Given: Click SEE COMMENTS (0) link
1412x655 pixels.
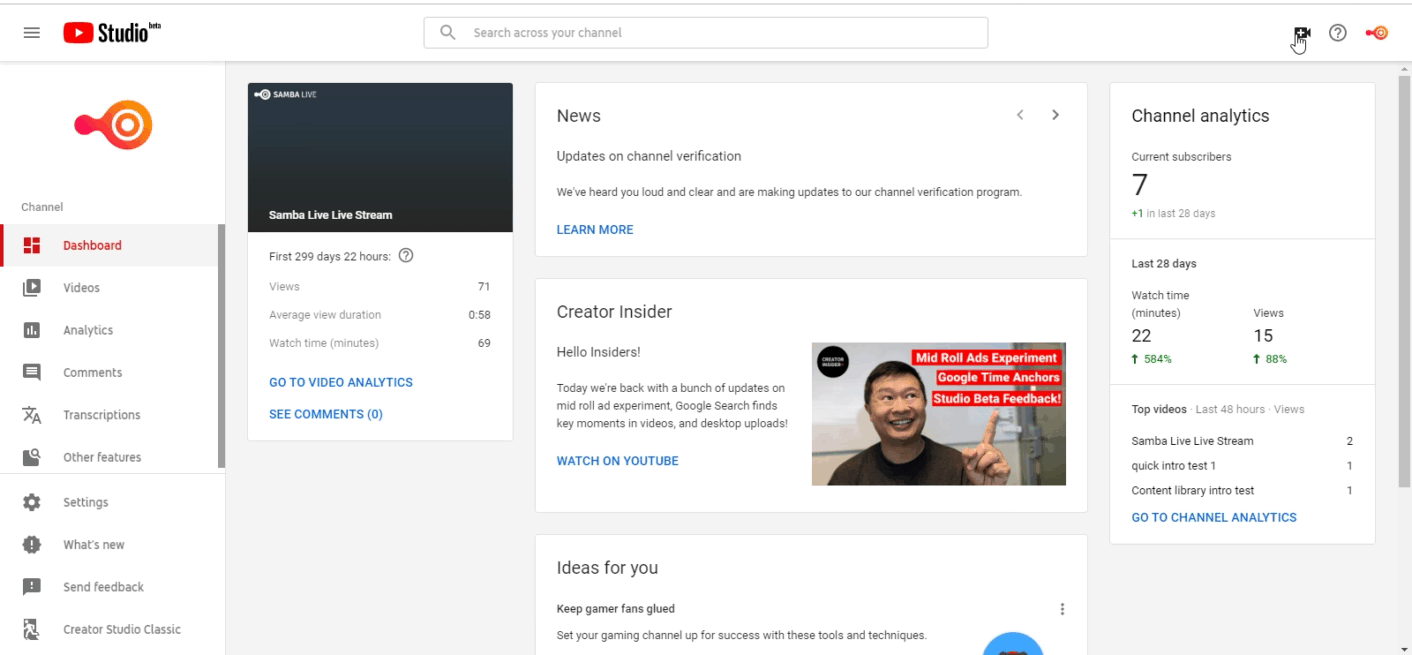Looking at the screenshot, I should click(x=326, y=414).
